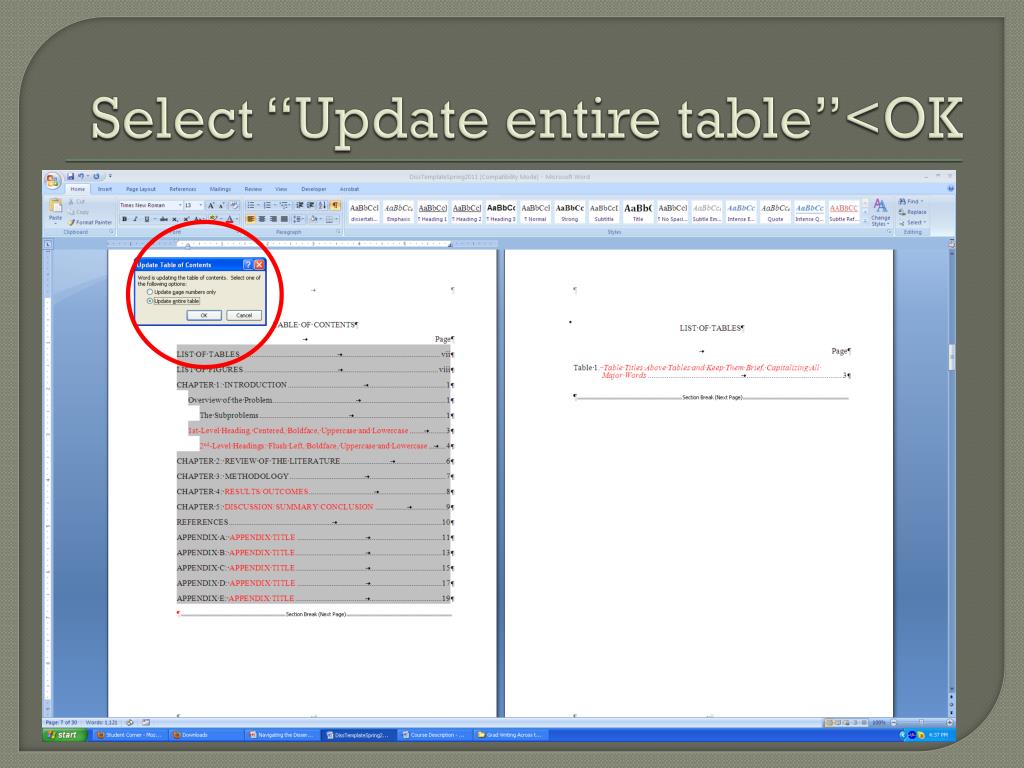Open the Mailings tab
1024x768 pixels.
220,189
